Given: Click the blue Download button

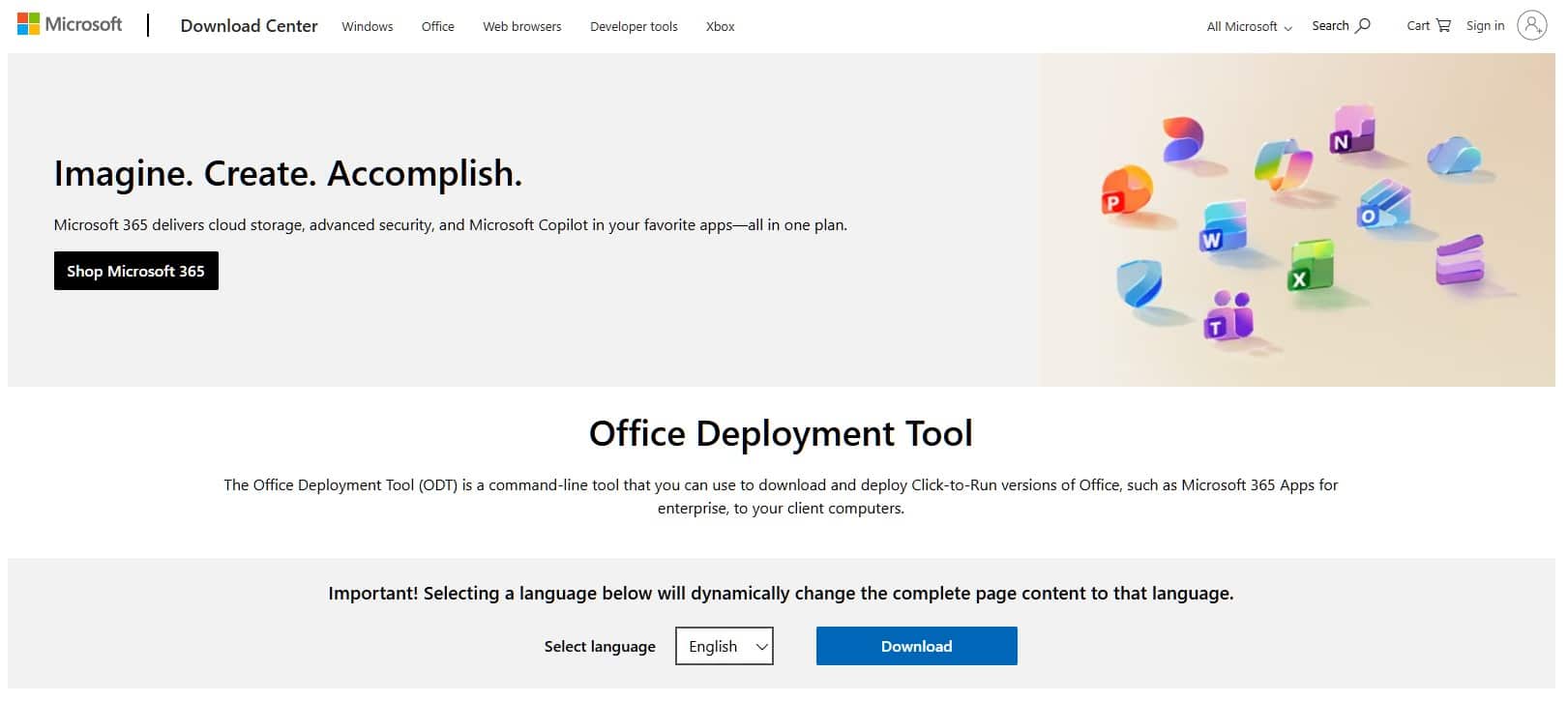Looking at the screenshot, I should pyautogui.click(x=917, y=646).
